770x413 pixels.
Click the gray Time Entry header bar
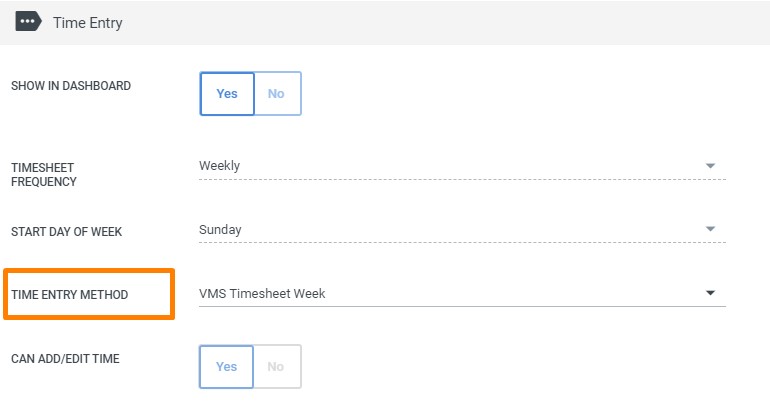pos(385,23)
